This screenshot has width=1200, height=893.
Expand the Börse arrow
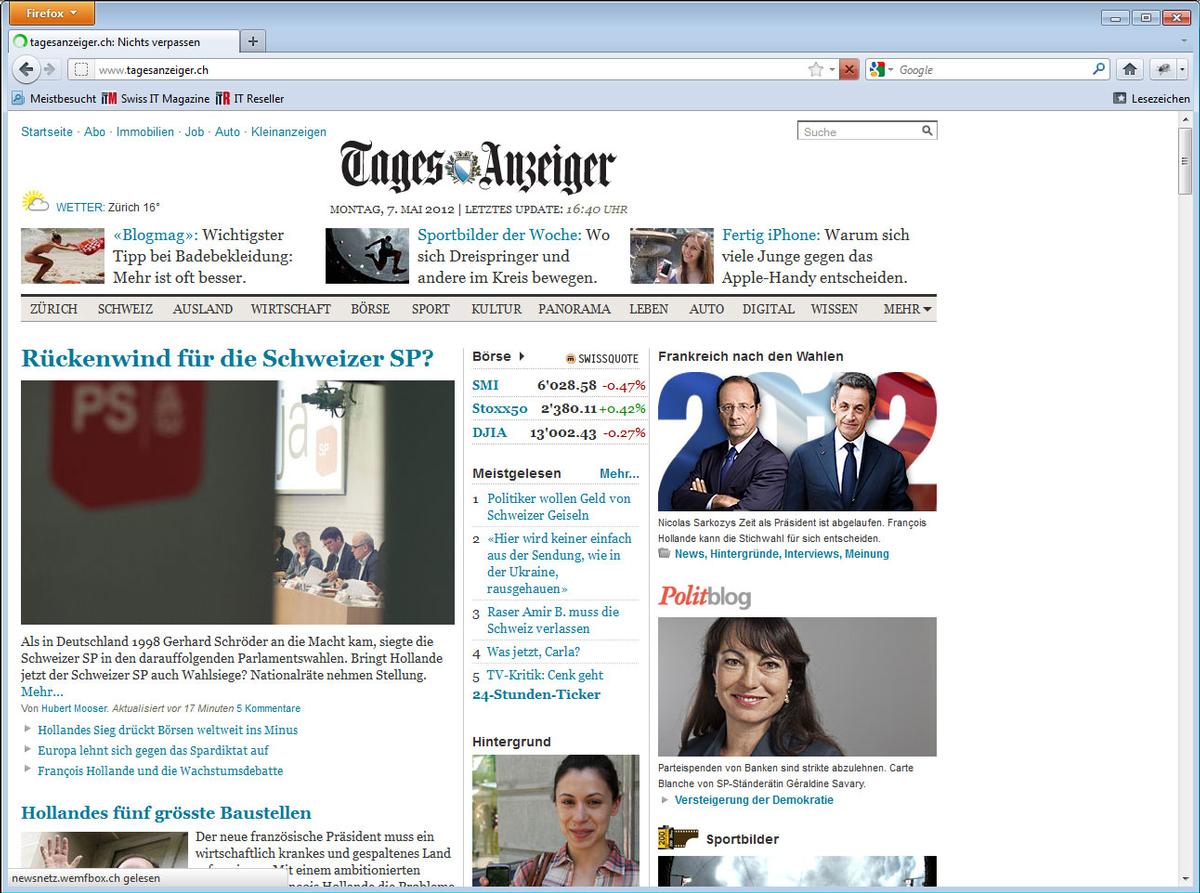tap(521, 356)
